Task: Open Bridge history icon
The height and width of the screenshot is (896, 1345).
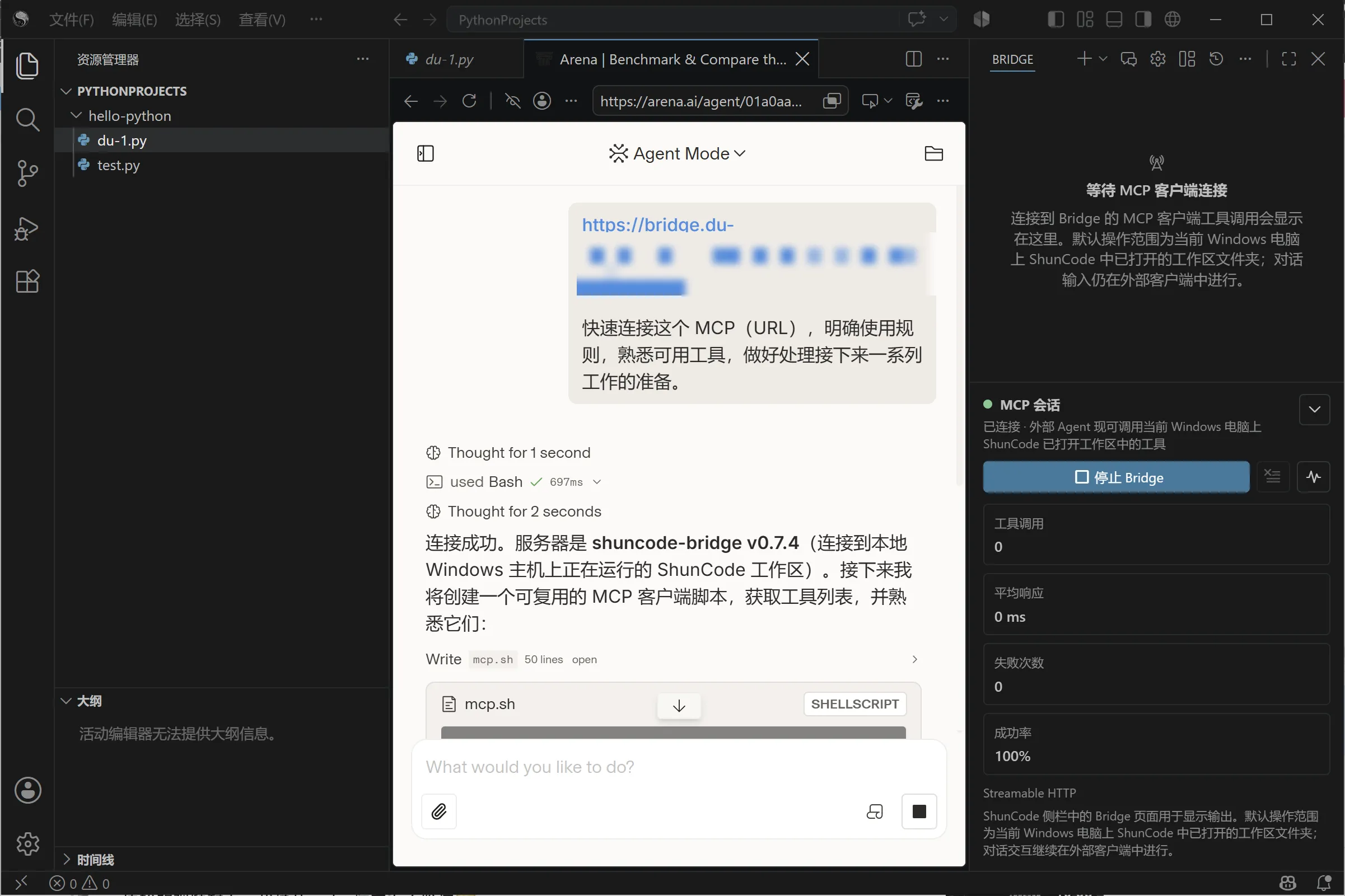Action: point(1216,59)
